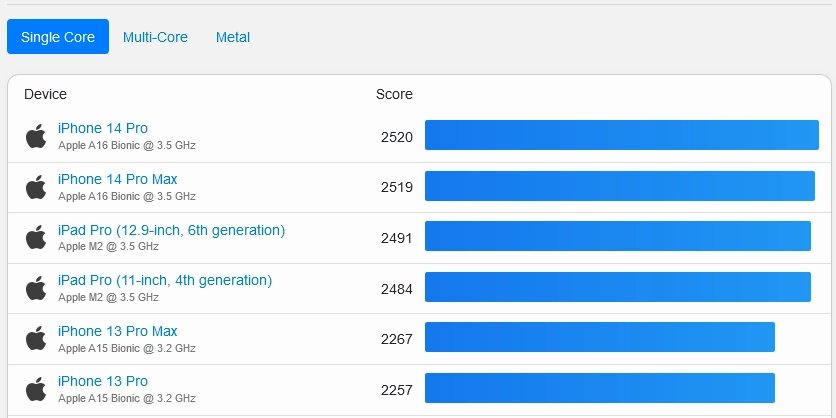Click Apple A15 Bionic text under iPhone 13 Pro Max

pyautogui.click(x=127, y=348)
